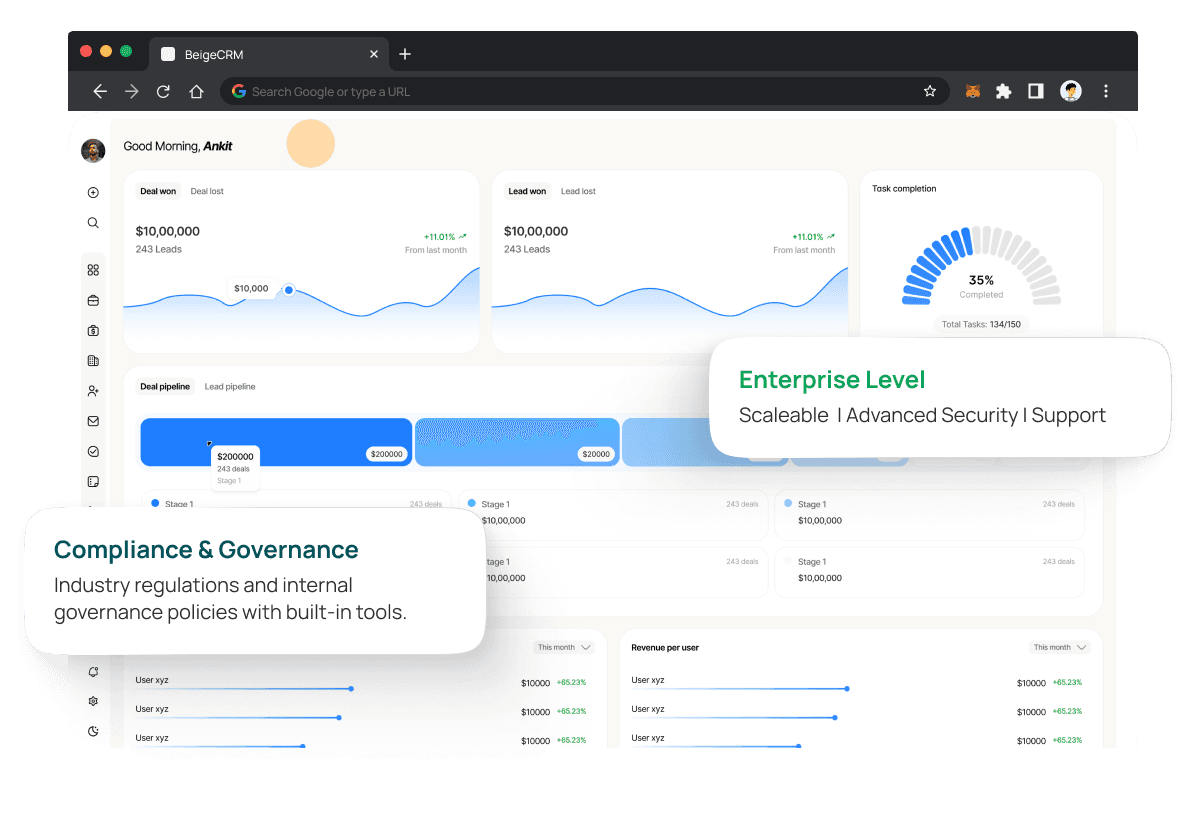Click the dashboard grid icon in sidebar
Viewport: 1203px width, 835px height.
coord(93,270)
